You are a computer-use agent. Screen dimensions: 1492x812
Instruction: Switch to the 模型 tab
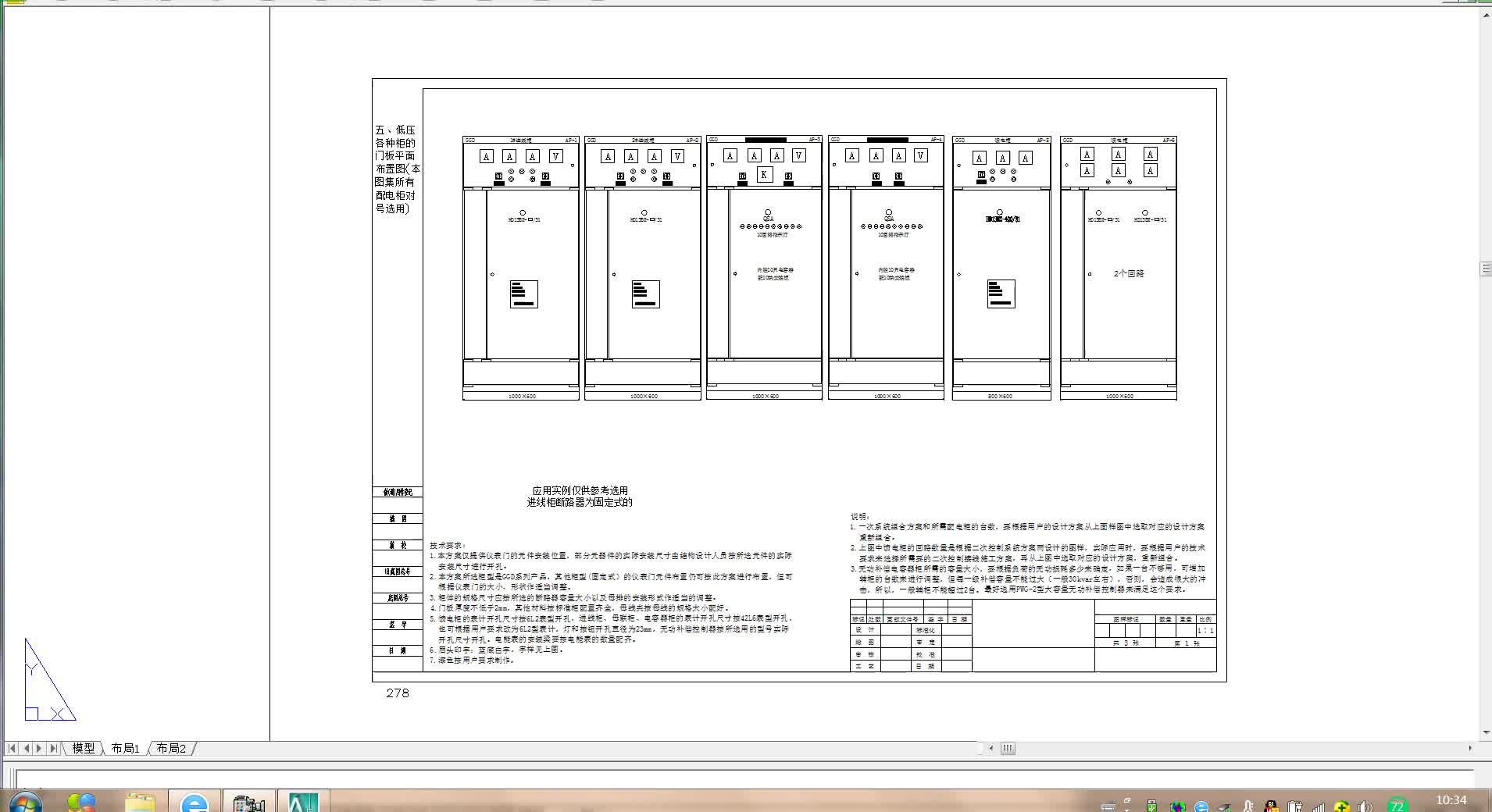83,748
